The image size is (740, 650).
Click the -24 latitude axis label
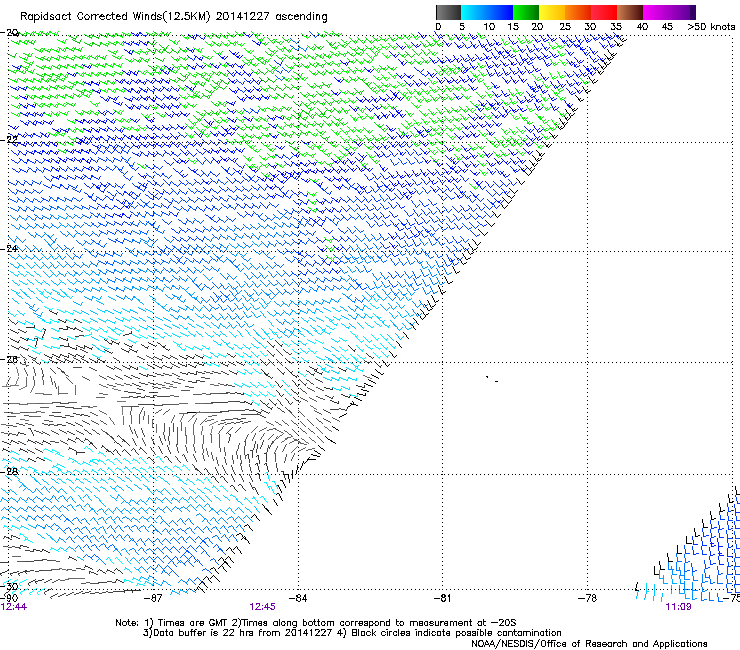(9, 249)
